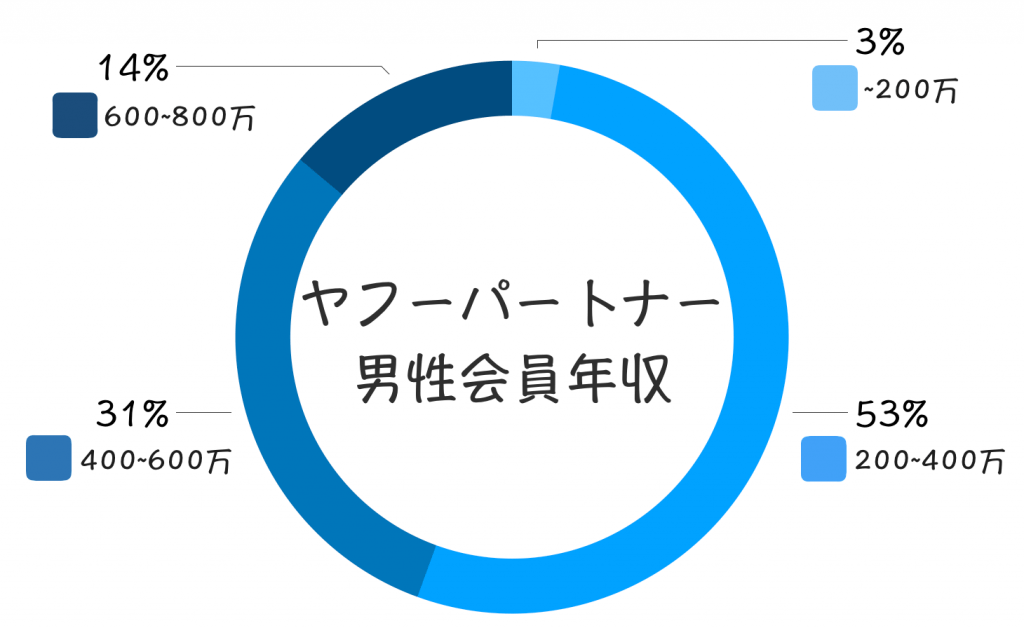Click the light blue ~200万 legend swatch
Image resolution: width=1024 pixels, height=628 pixels.
(x=834, y=88)
